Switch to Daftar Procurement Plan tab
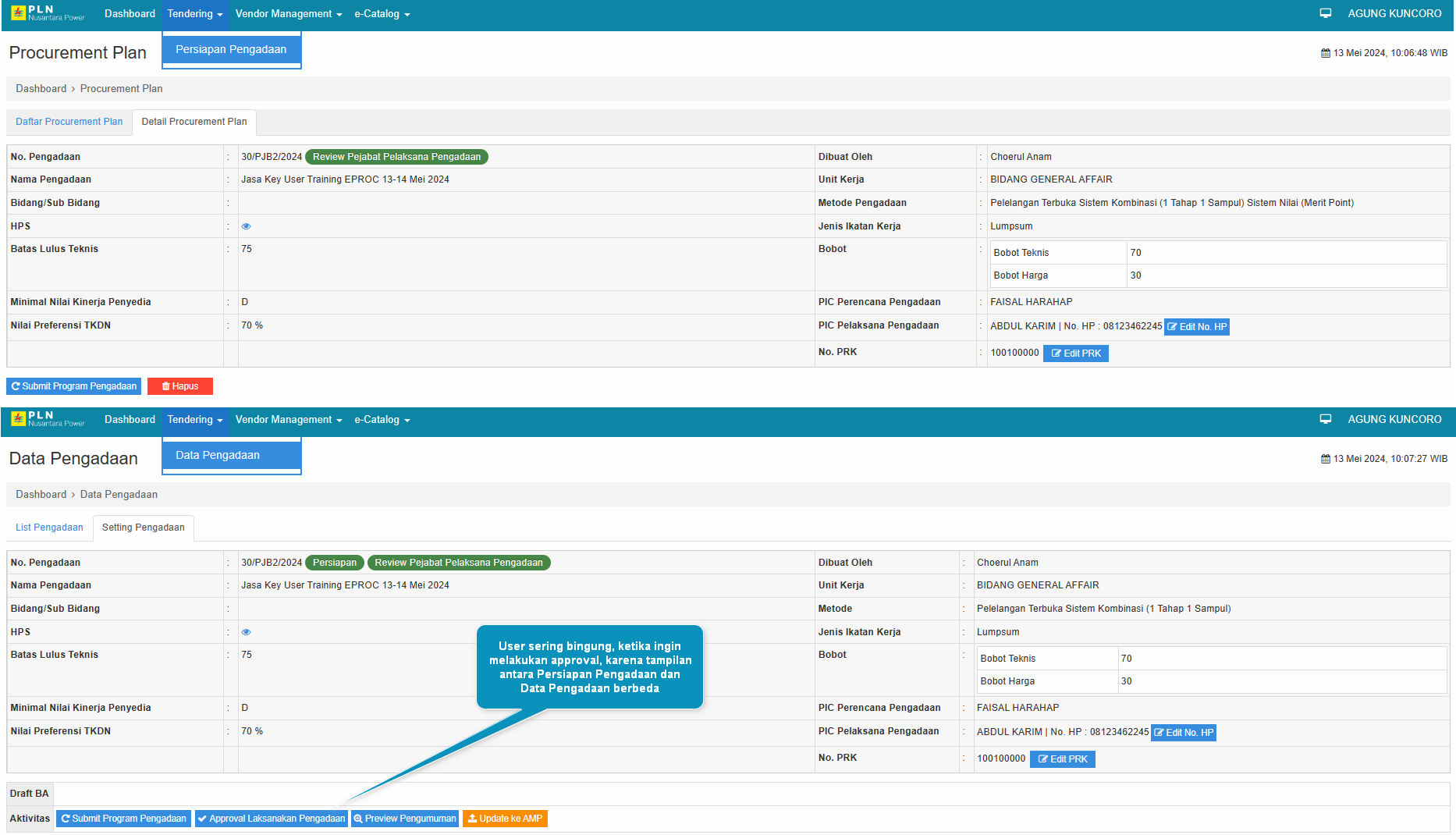Image resolution: width=1456 pixels, height=835 pixels. coord(69,122)
